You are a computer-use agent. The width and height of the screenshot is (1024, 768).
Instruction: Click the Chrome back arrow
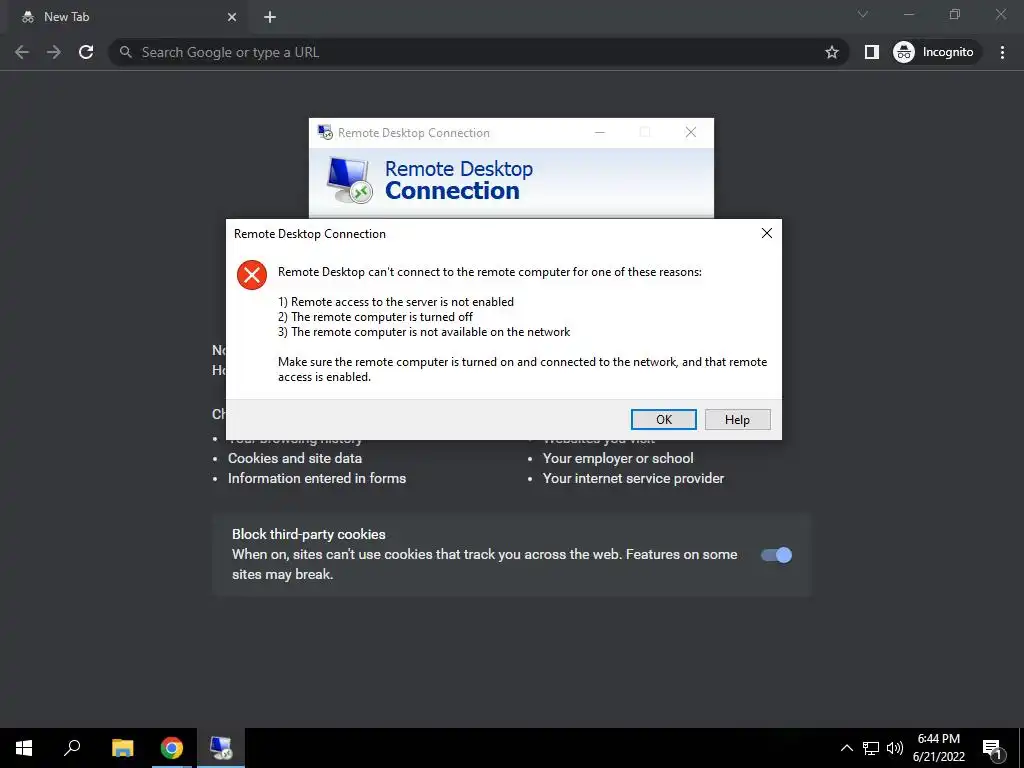[22, 52]
